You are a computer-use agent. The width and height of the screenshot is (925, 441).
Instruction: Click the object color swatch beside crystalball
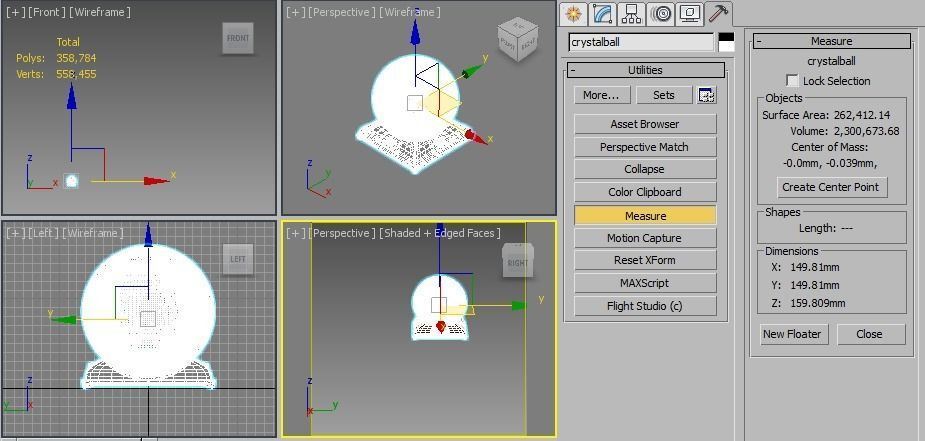(x=726, y=42)
